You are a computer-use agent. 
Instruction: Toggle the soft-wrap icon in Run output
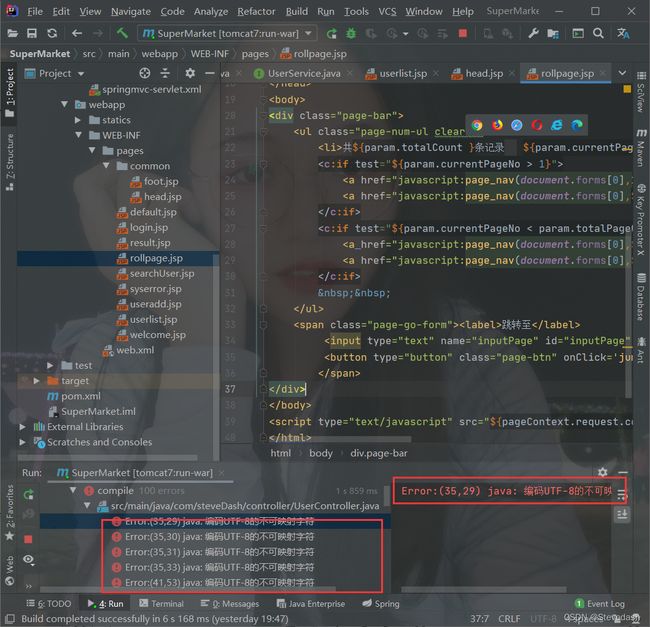(621, 494)
